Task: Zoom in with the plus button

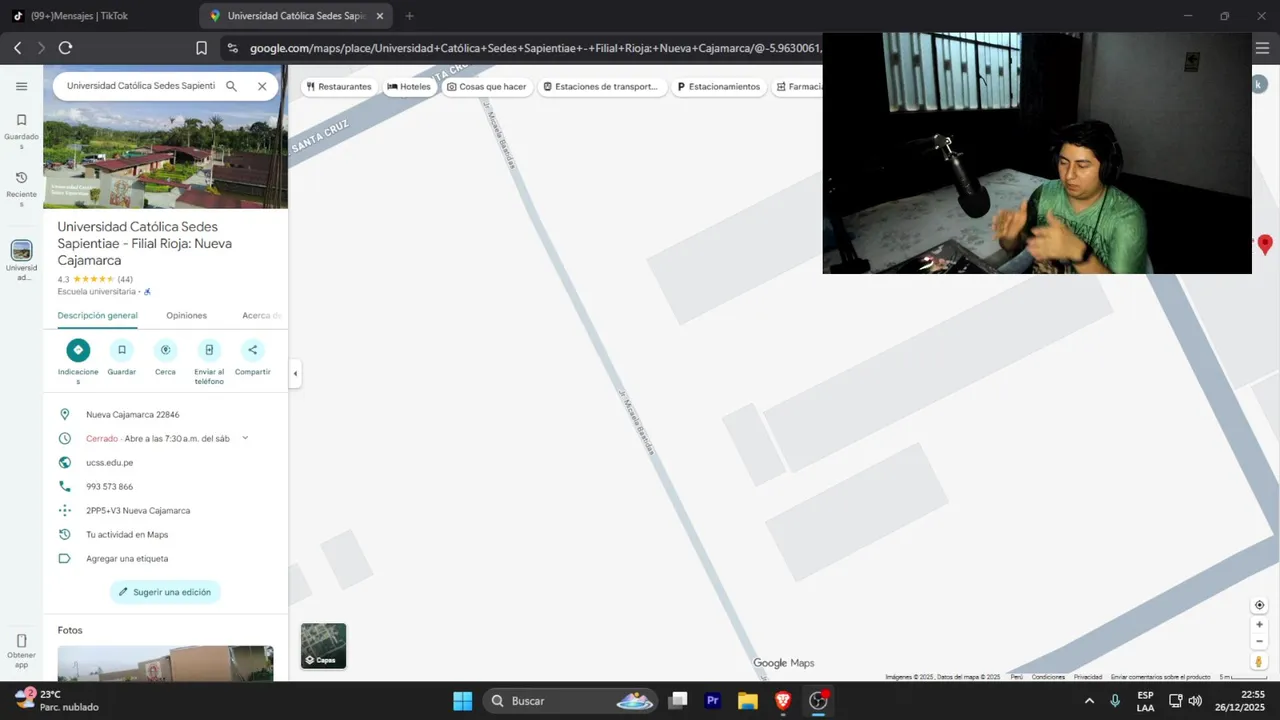Action: click(1259, 624)
